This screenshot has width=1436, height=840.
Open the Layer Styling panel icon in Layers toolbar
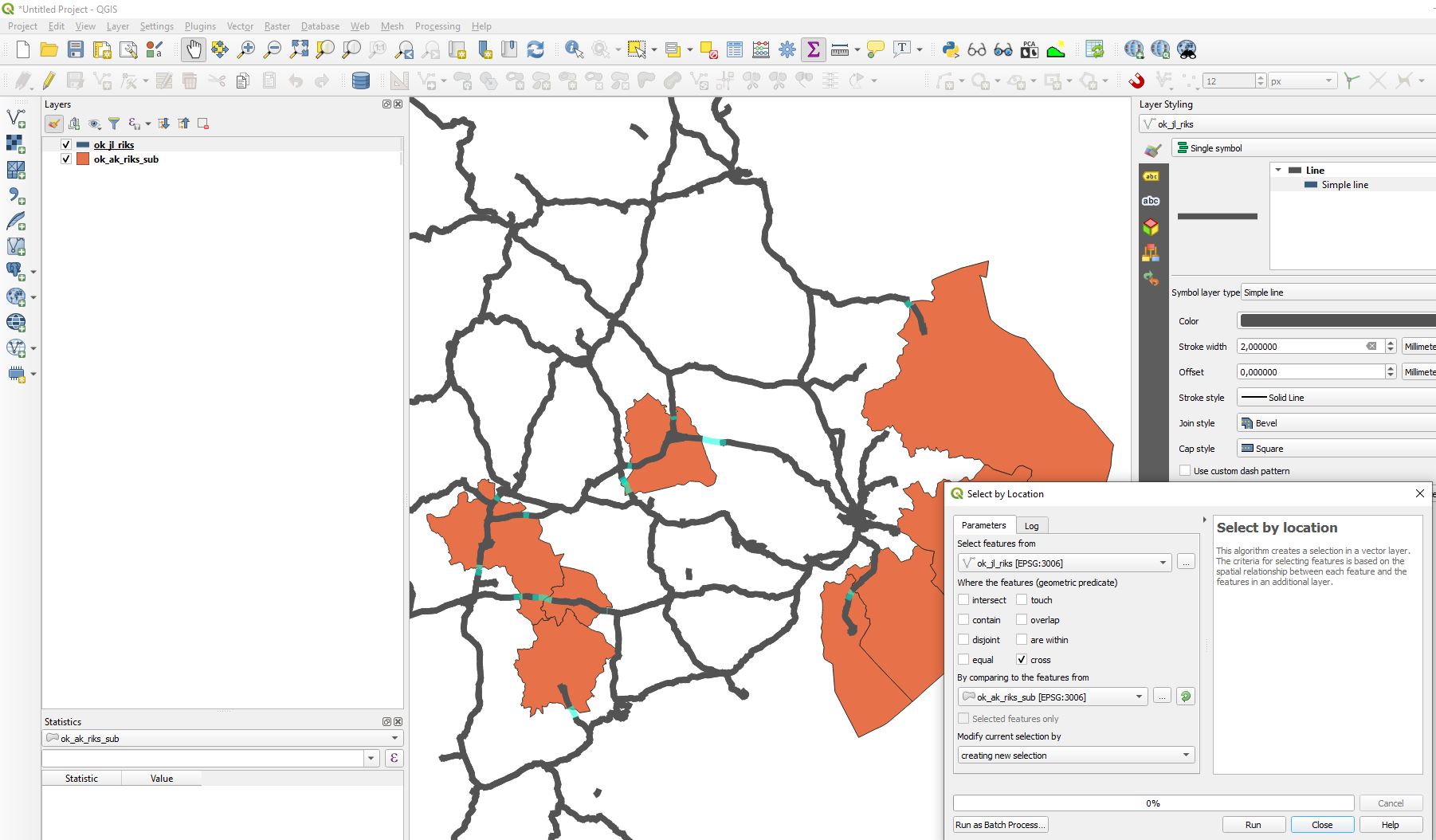pos(53,124)
